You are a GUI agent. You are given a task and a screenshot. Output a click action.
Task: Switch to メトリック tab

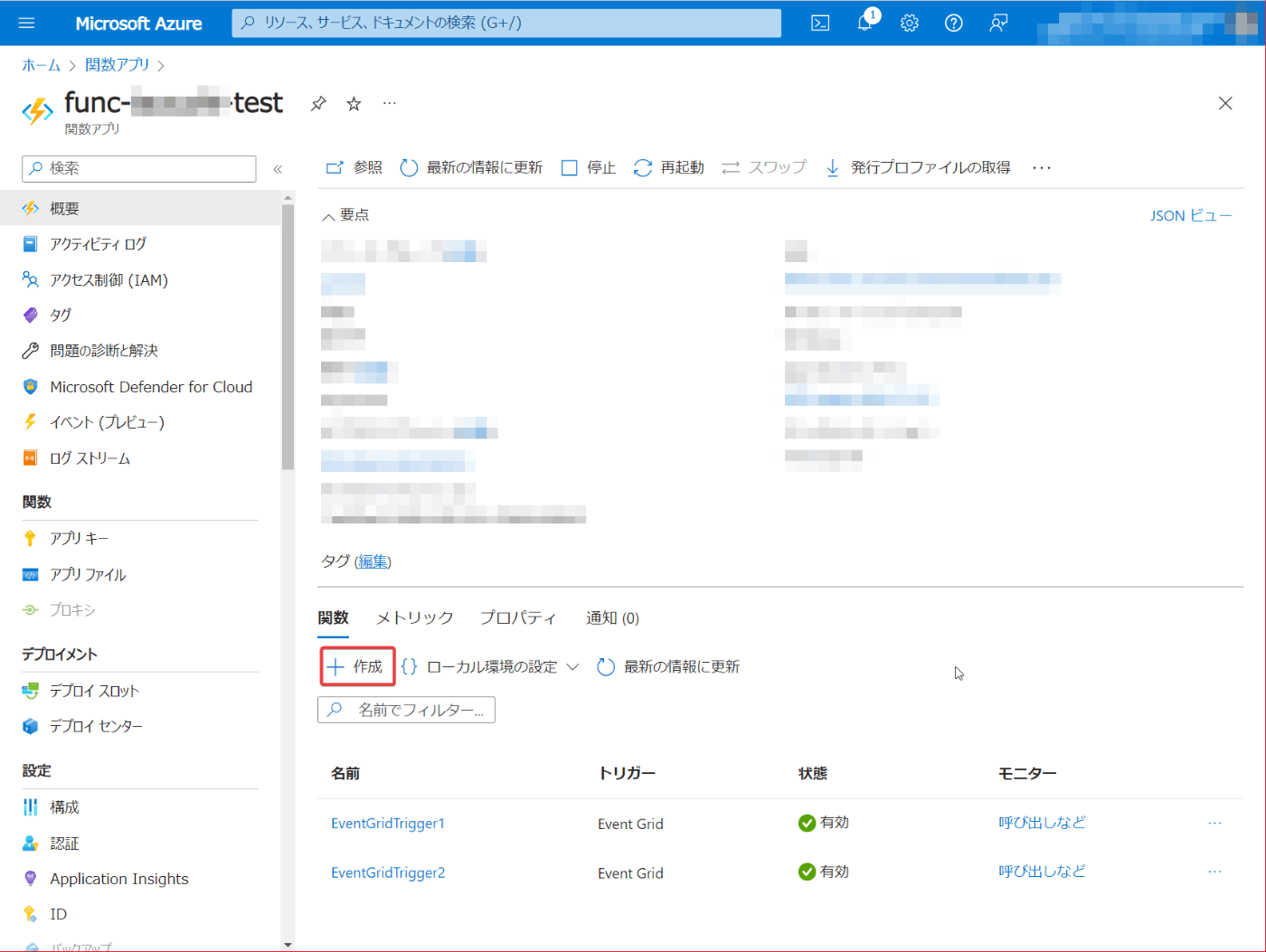(x=414, y=618)
